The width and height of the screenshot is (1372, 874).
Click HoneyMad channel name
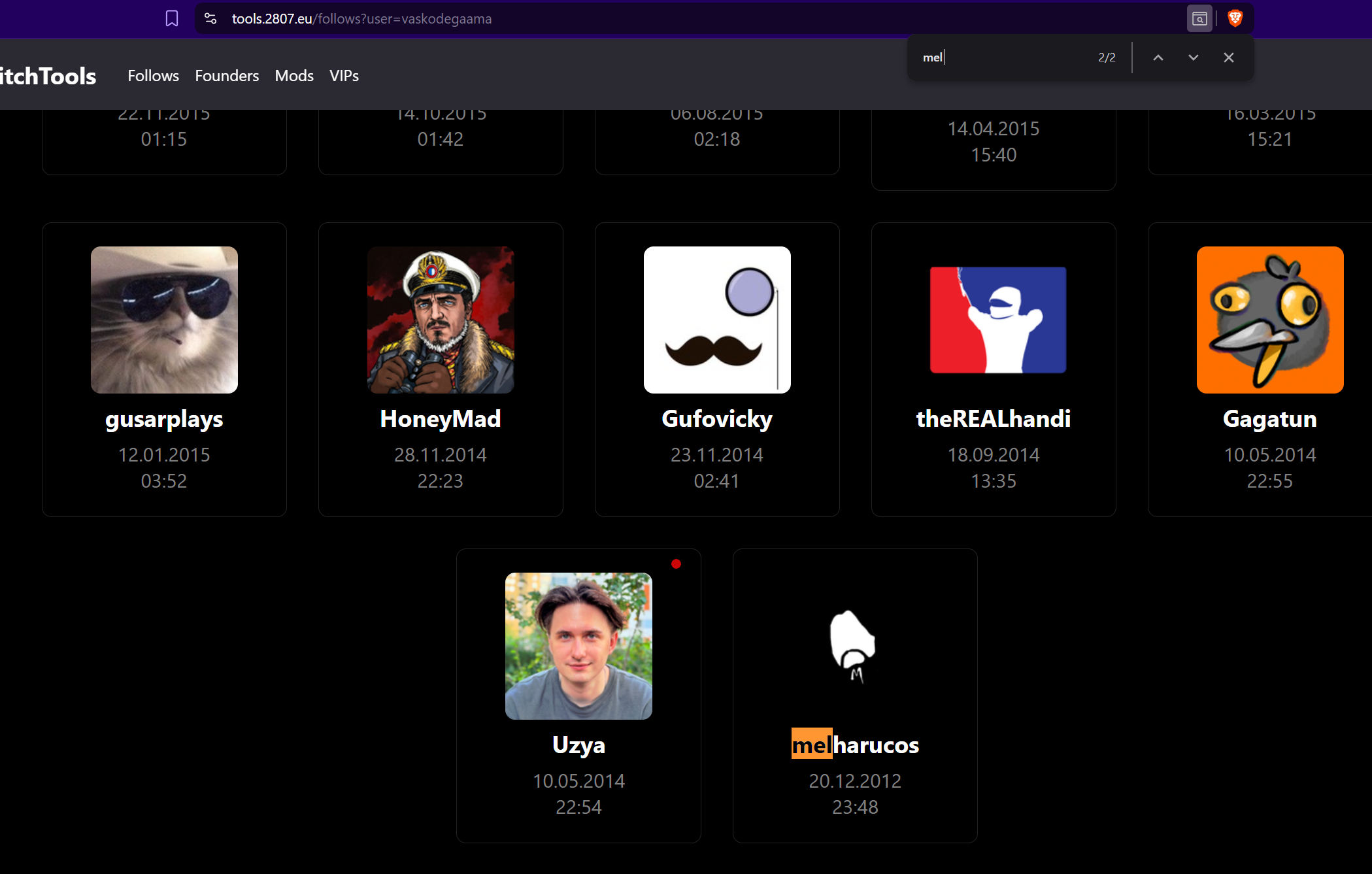coord(440,419)
